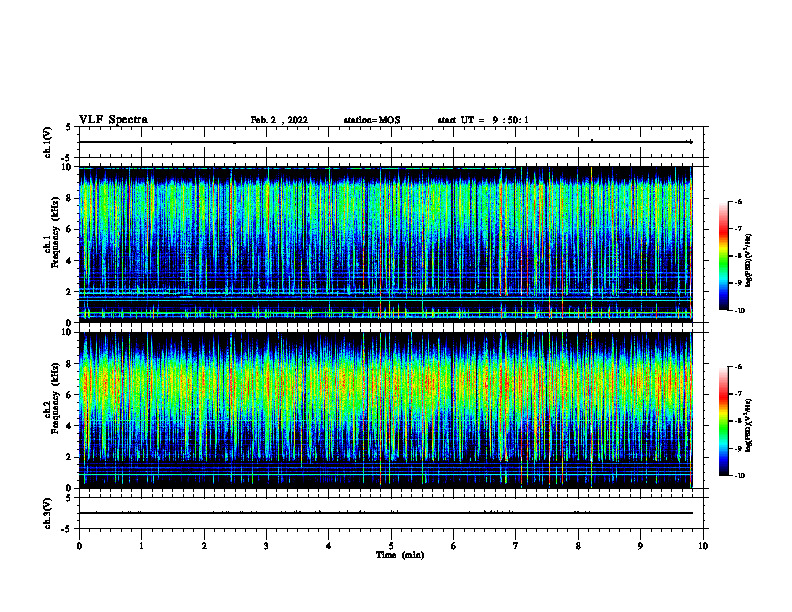Click the "-5" tick on ch.1(V) axis

67,158
